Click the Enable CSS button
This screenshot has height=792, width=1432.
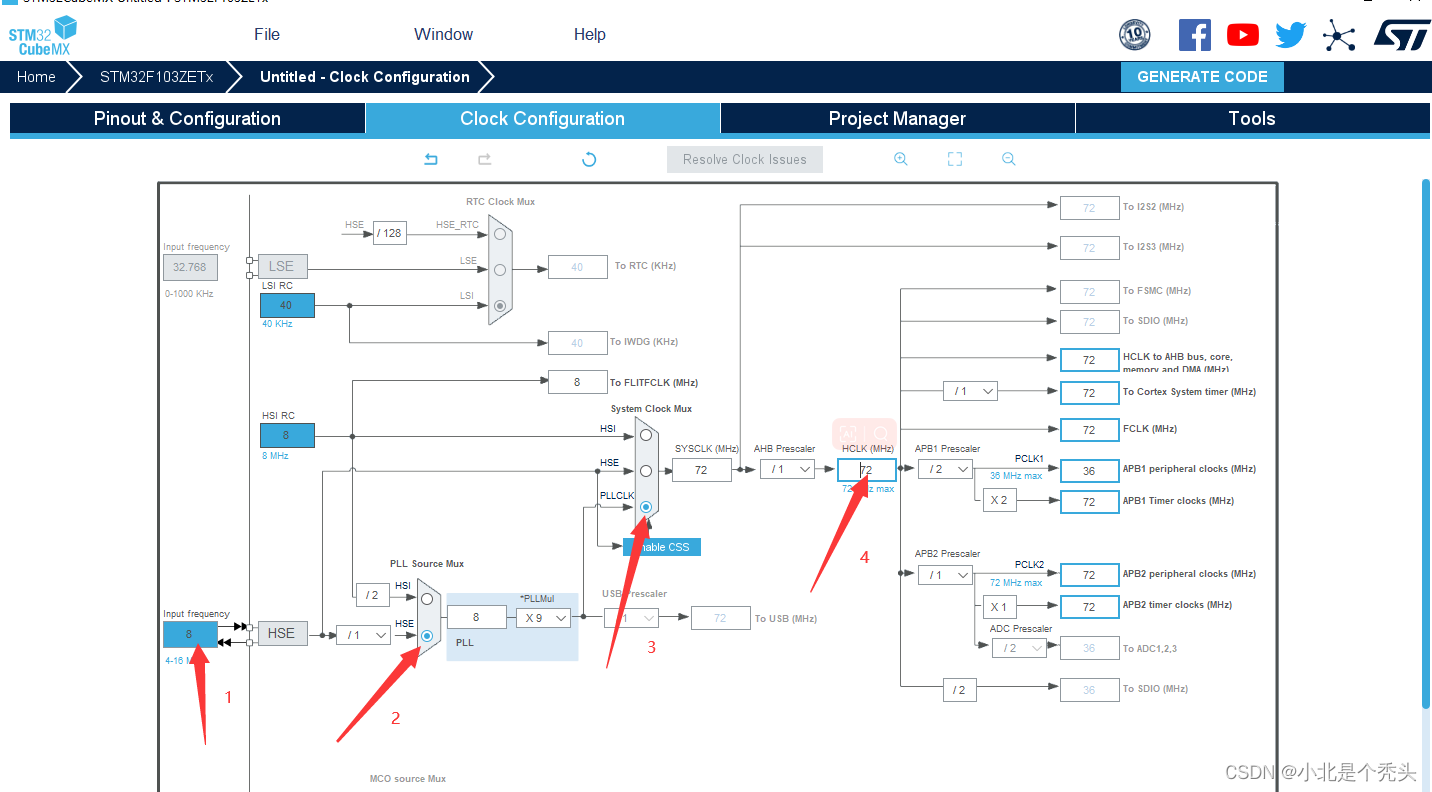point(661,547)
